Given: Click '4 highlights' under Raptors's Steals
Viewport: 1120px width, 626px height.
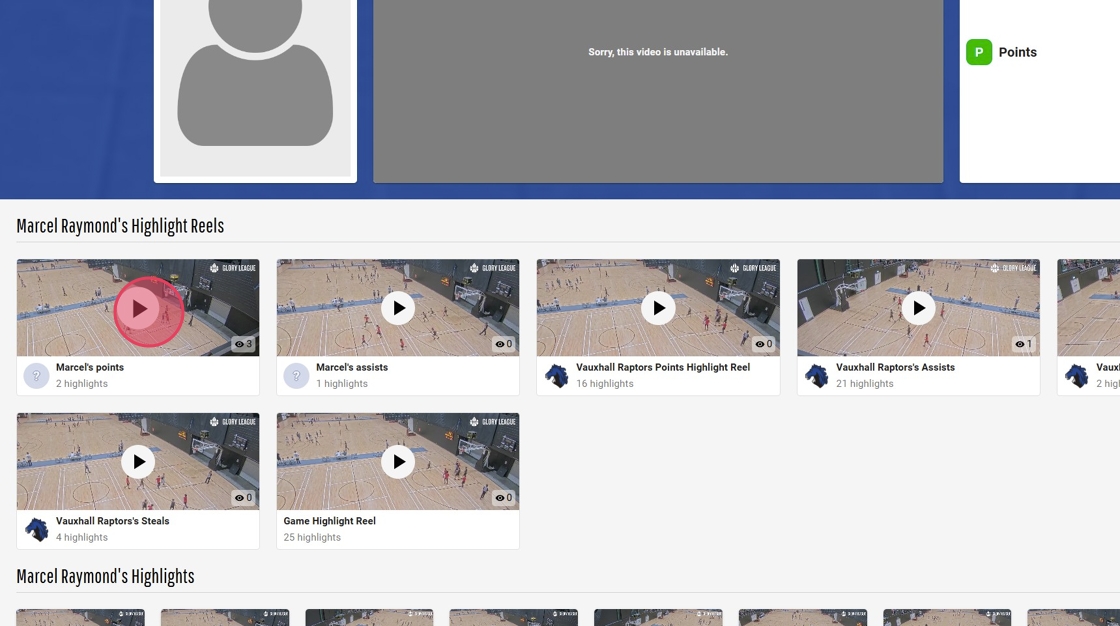Looking at the screenshot, I should coord(81,537).
